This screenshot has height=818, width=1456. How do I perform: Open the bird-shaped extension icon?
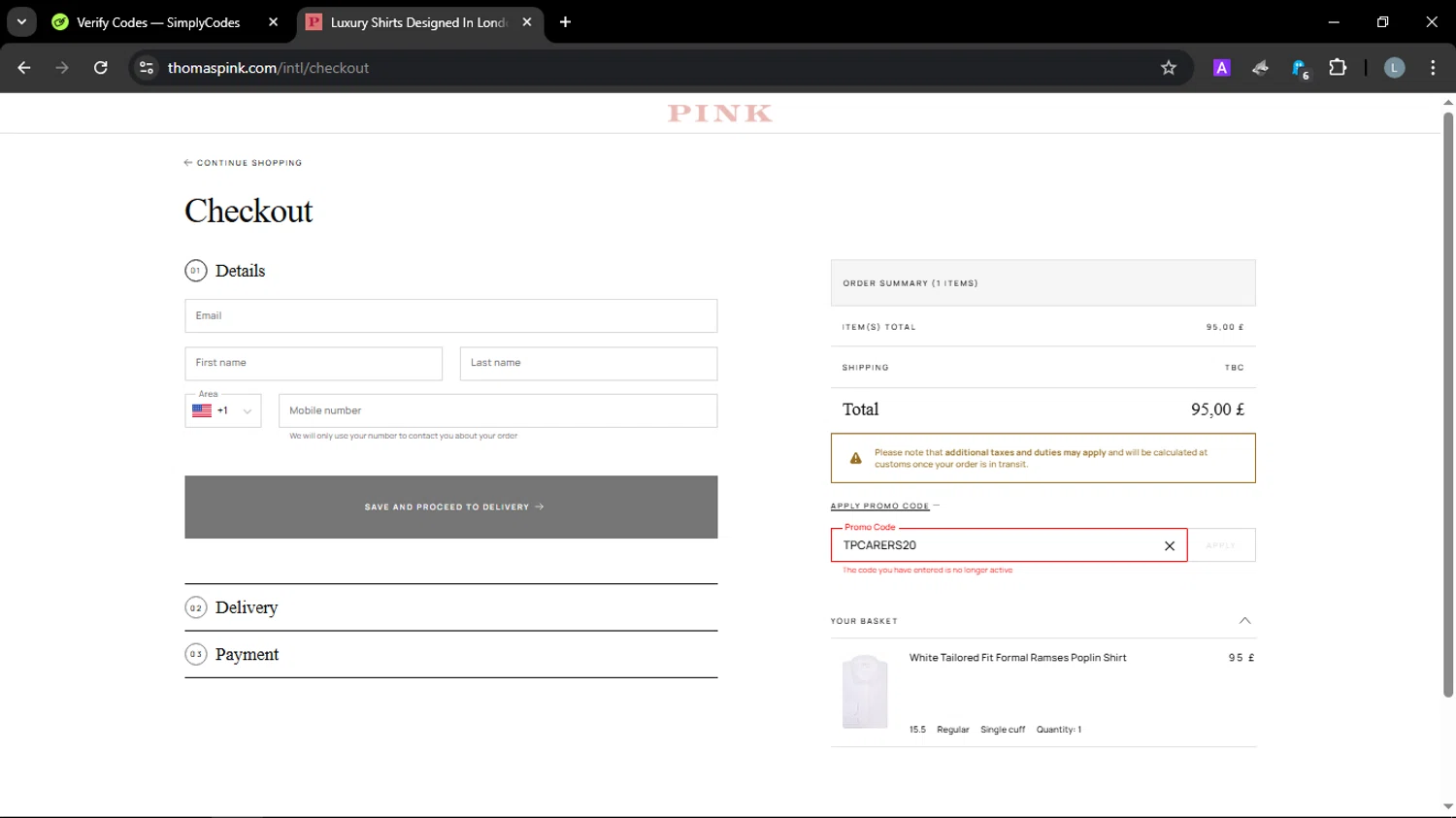point(1260,68)
